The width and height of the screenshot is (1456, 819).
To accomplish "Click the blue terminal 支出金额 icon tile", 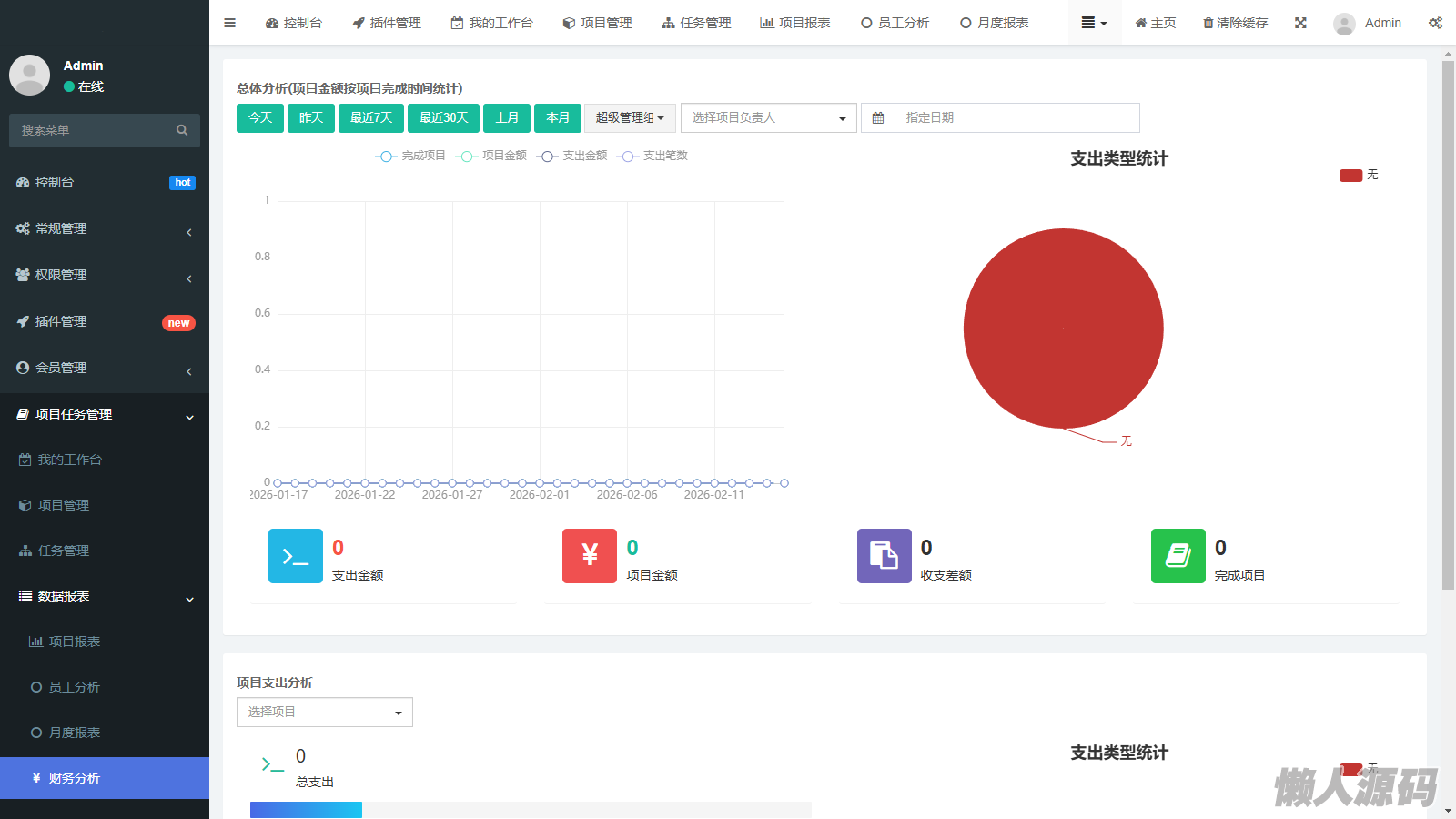I will 296,556.
